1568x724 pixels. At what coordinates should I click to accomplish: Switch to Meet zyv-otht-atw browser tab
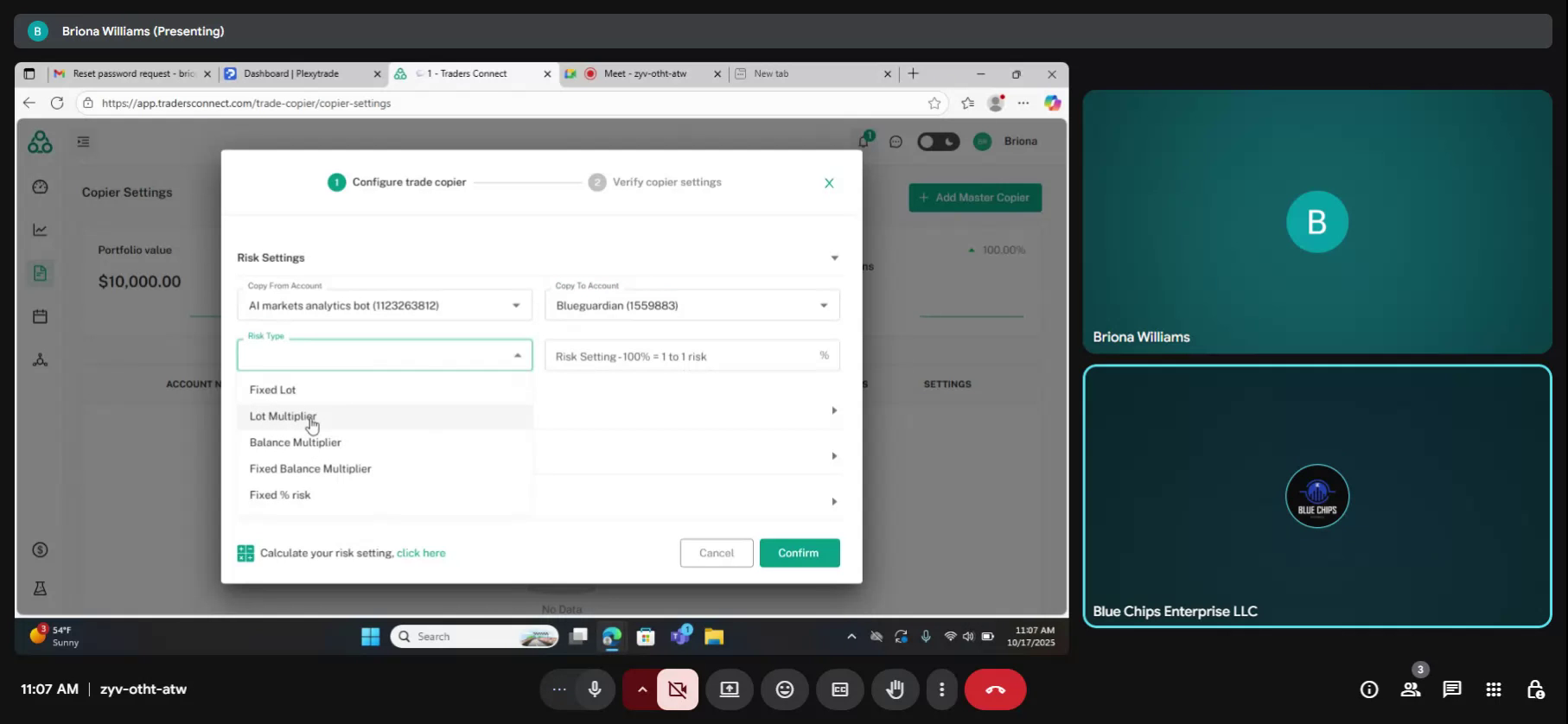643,73
